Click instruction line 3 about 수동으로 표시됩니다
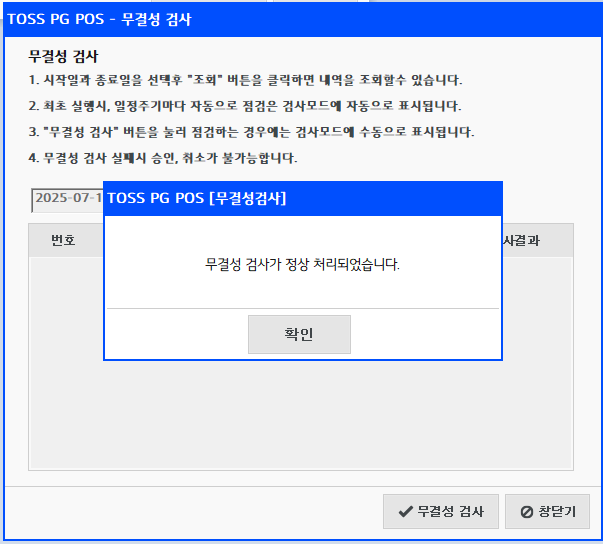This screenshot has height=544, width=603. coord(252,132)
